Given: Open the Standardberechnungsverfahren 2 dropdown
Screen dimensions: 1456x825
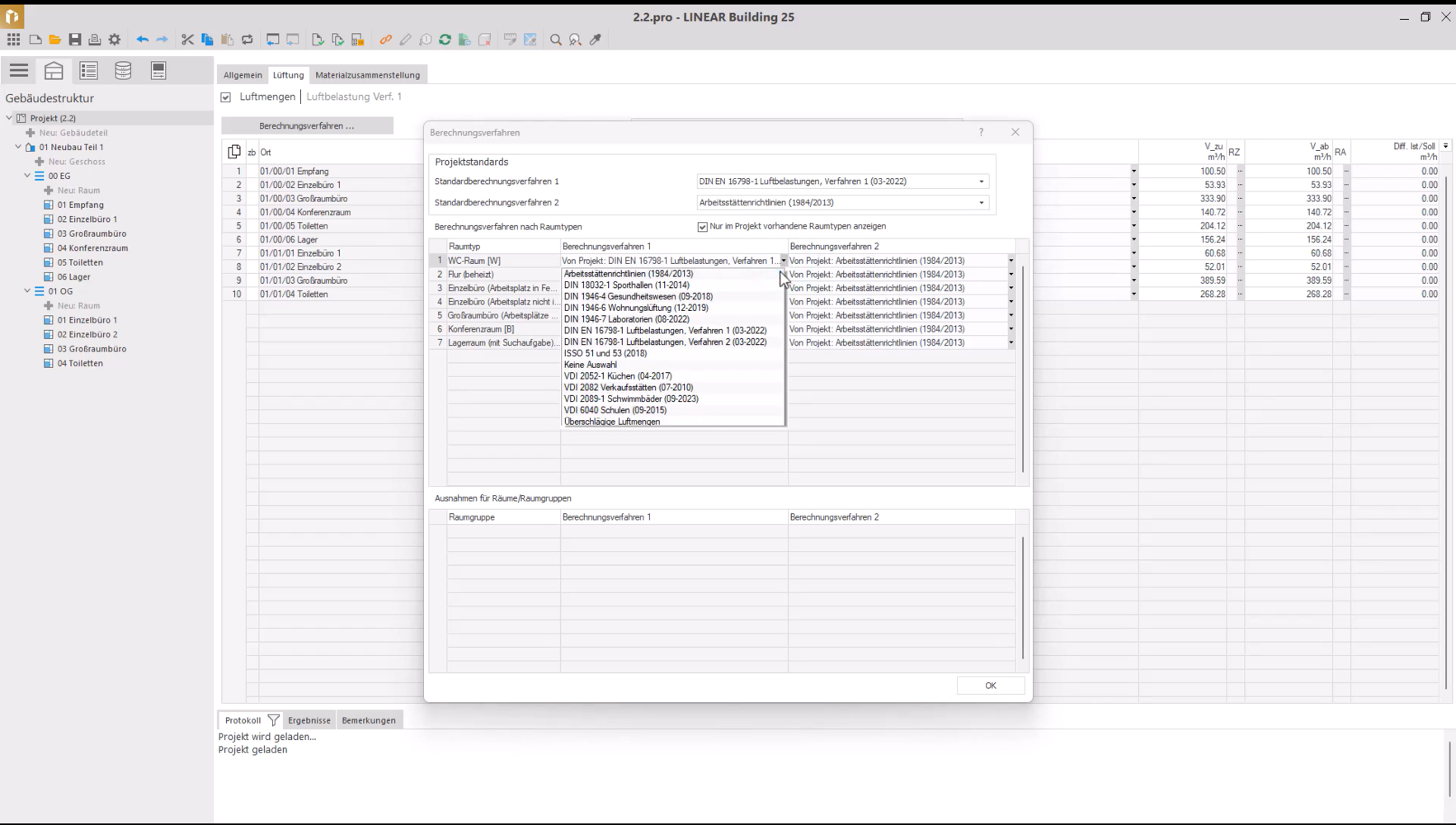Looking at the screenshot, I should pyautogui.click(x=981, y=203).
